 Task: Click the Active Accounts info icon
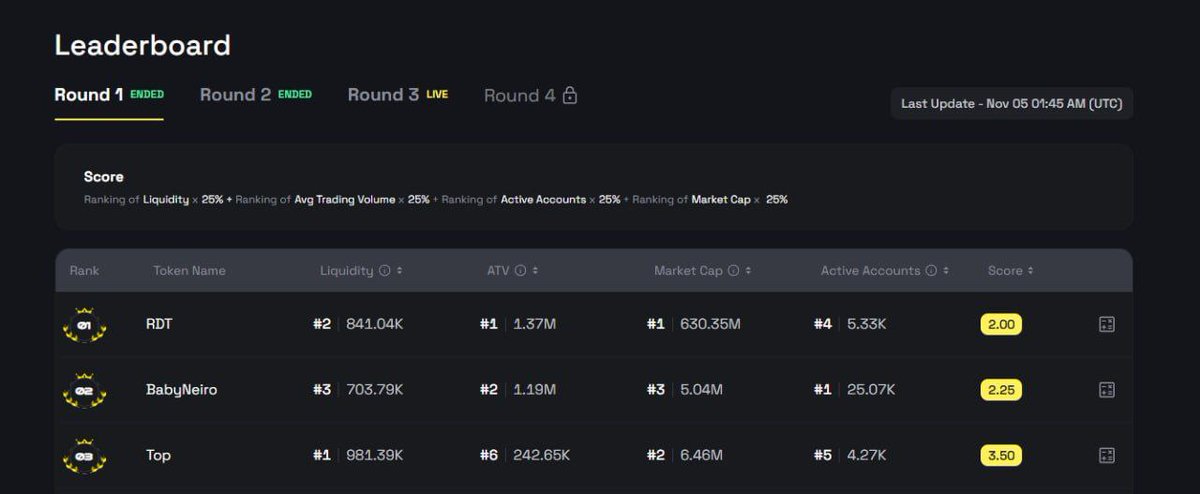[931, 271]
